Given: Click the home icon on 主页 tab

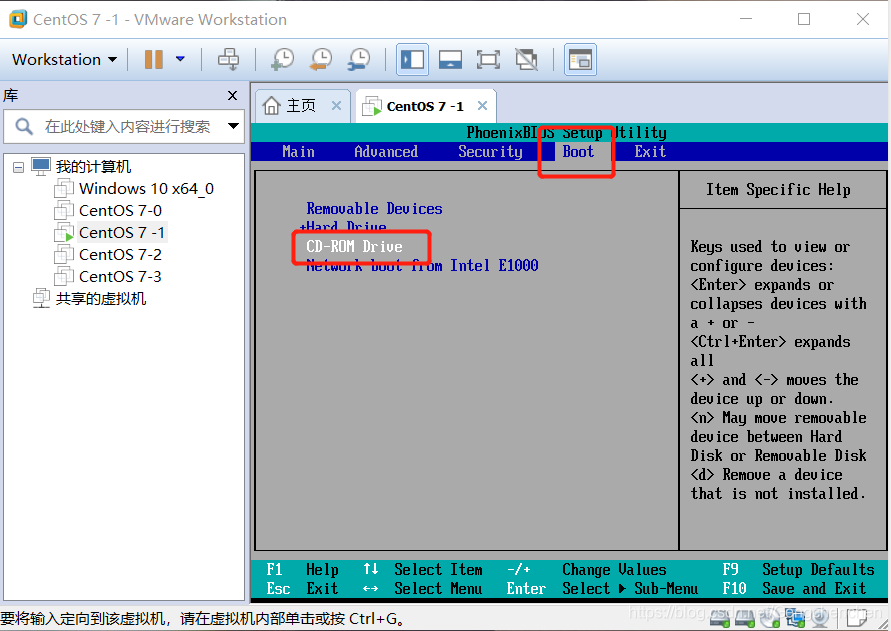Looking at the screenshot, I should point(272,105).
